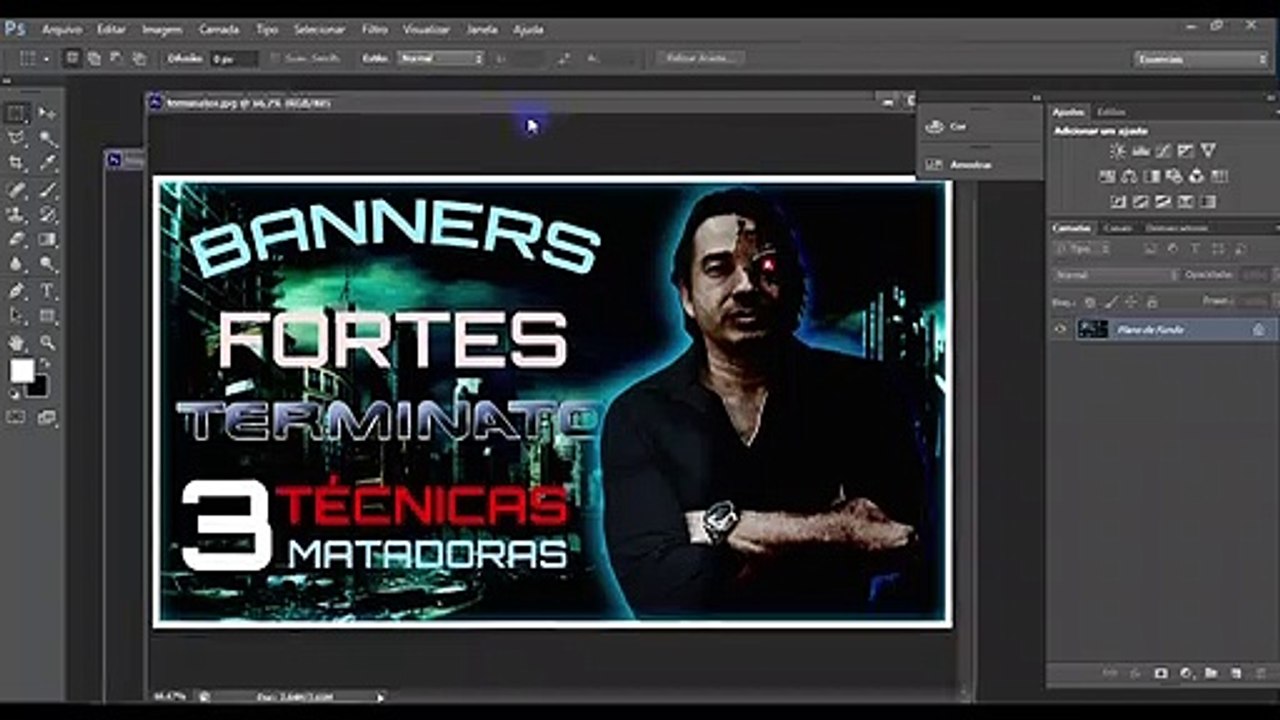
Task: Add a Photo Filter adjustment
Action: 1174,176
